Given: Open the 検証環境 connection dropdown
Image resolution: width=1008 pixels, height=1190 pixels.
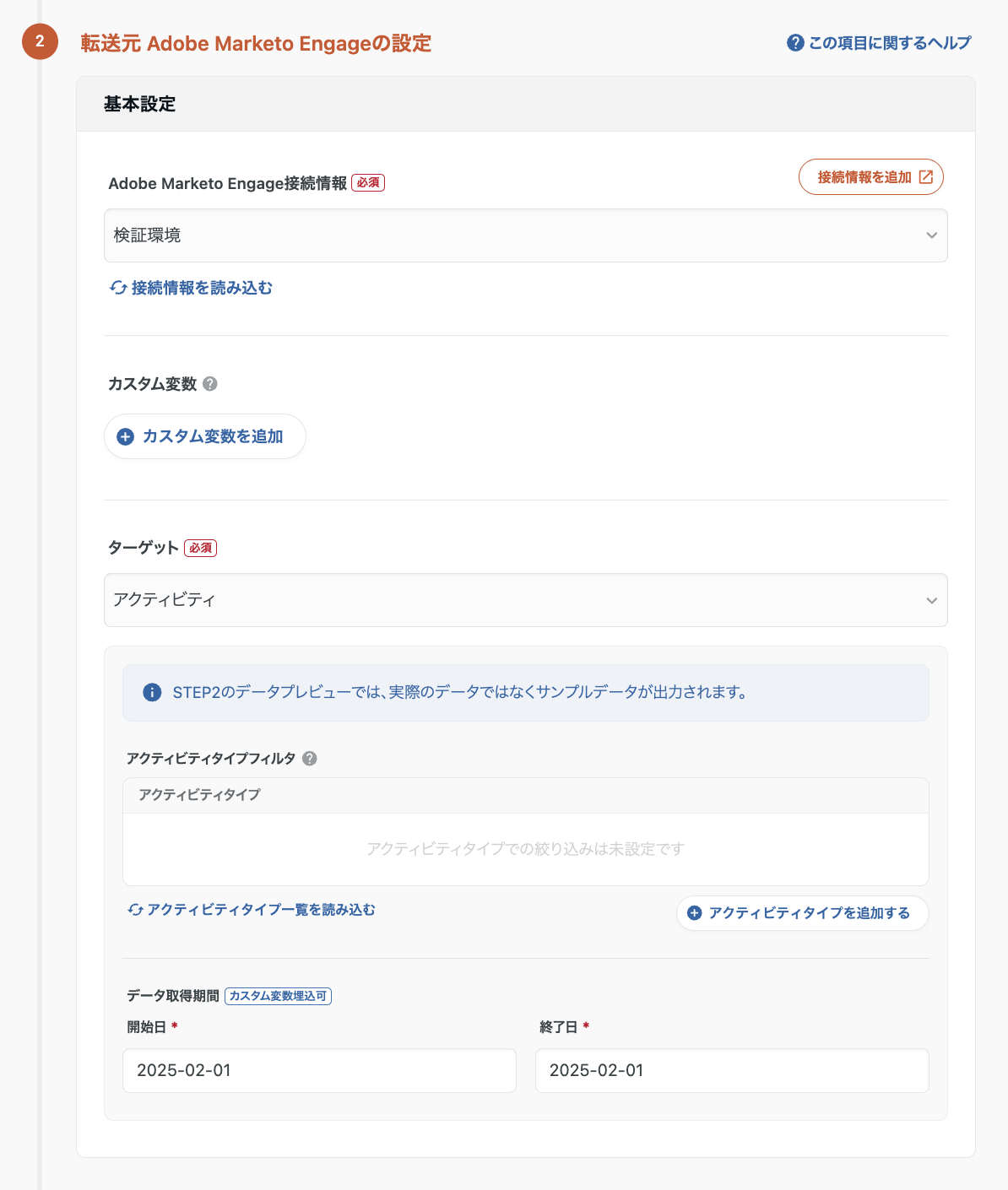Looking at the screenshot, I should pyautogui.click(x=525, y=235).
